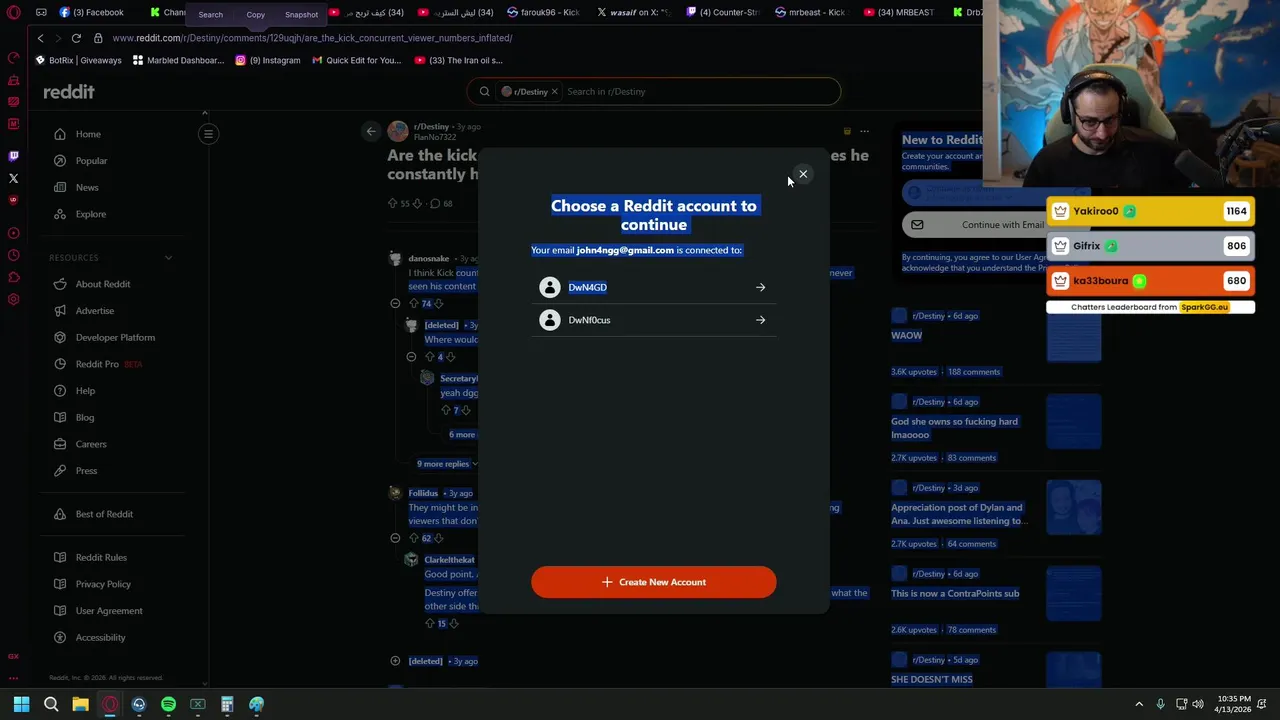This screenshot has width=1280, height=720.
Task: Click the post back arrow button
Action: pos(371,131)
